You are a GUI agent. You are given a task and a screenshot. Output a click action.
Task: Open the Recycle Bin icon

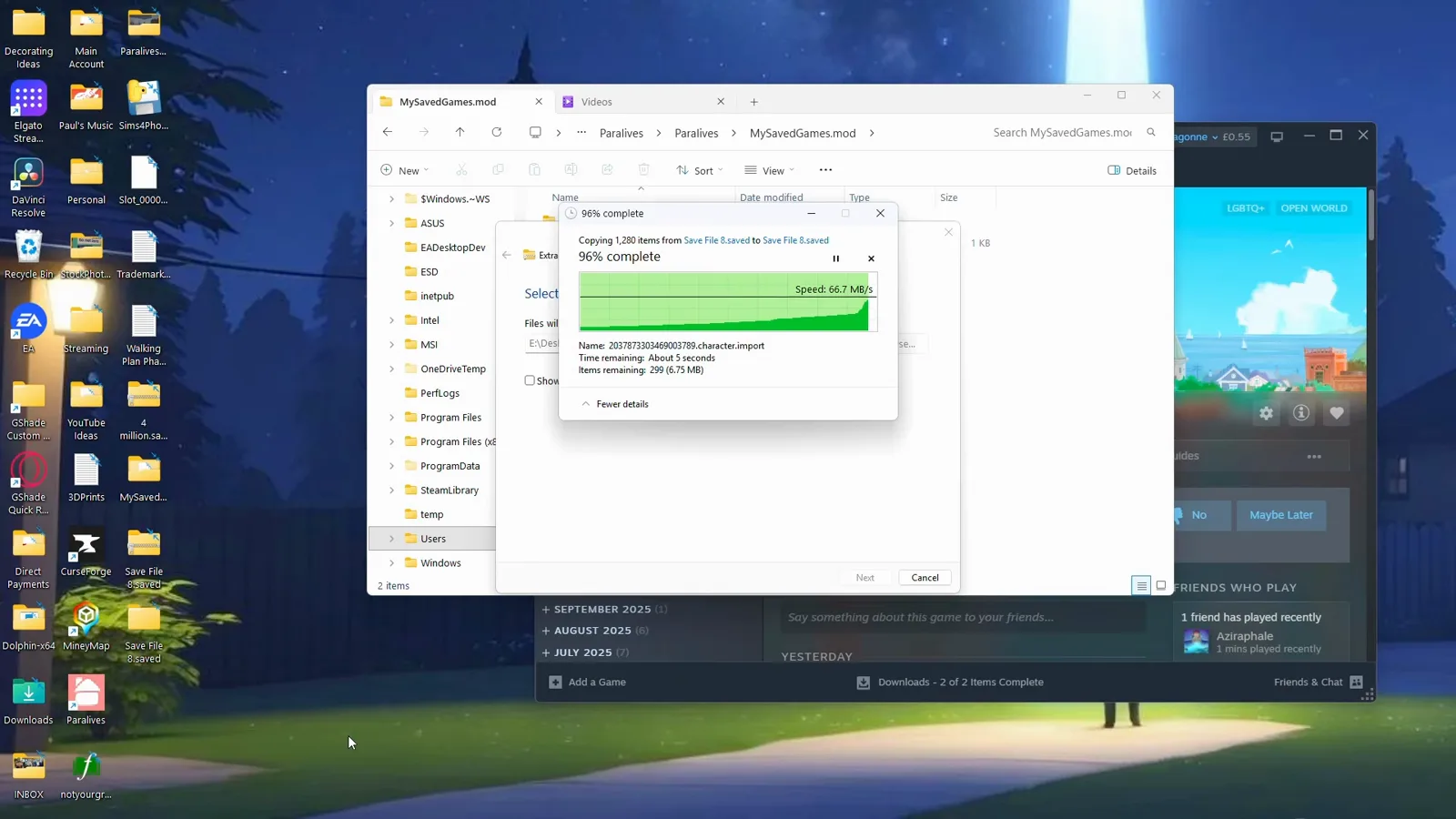[28, 255]
